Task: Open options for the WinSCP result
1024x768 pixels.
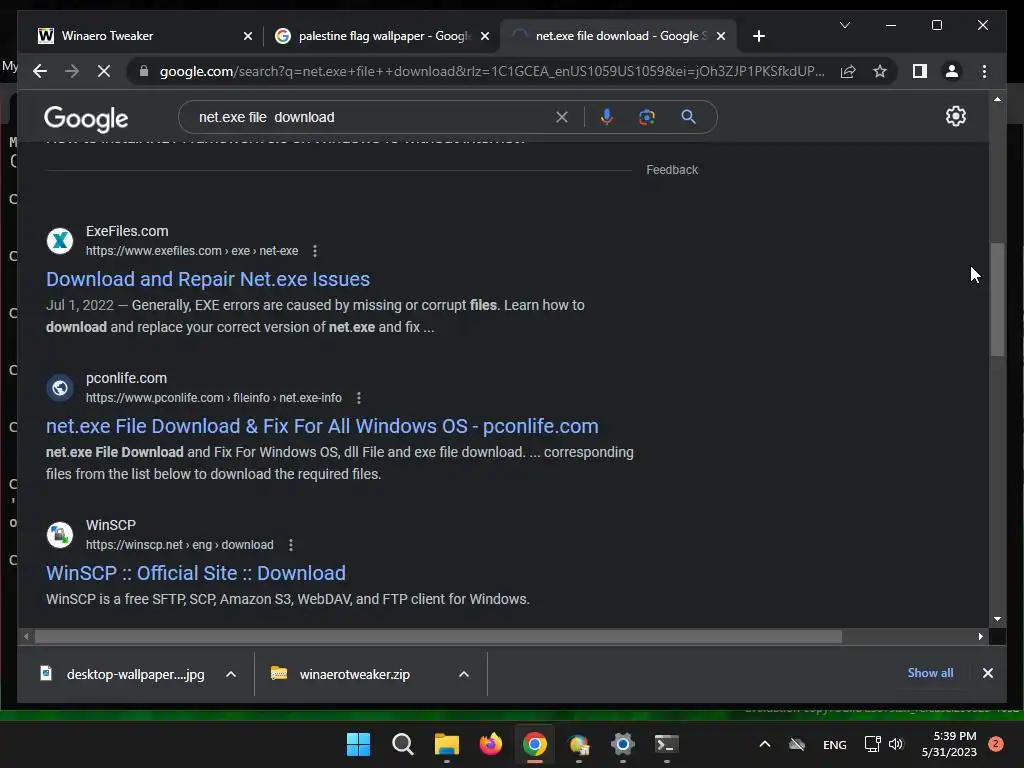Action: 291,545
